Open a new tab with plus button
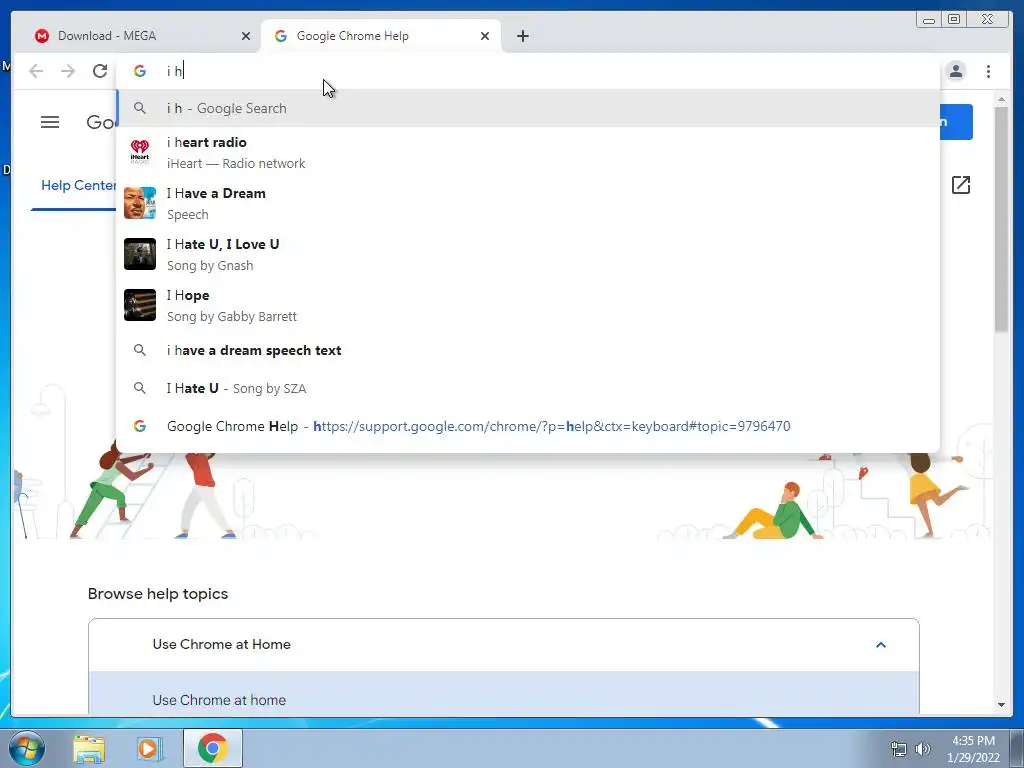Image resolution: width=1024 pixels, height=768 pixels. click(x=522, y=36)
